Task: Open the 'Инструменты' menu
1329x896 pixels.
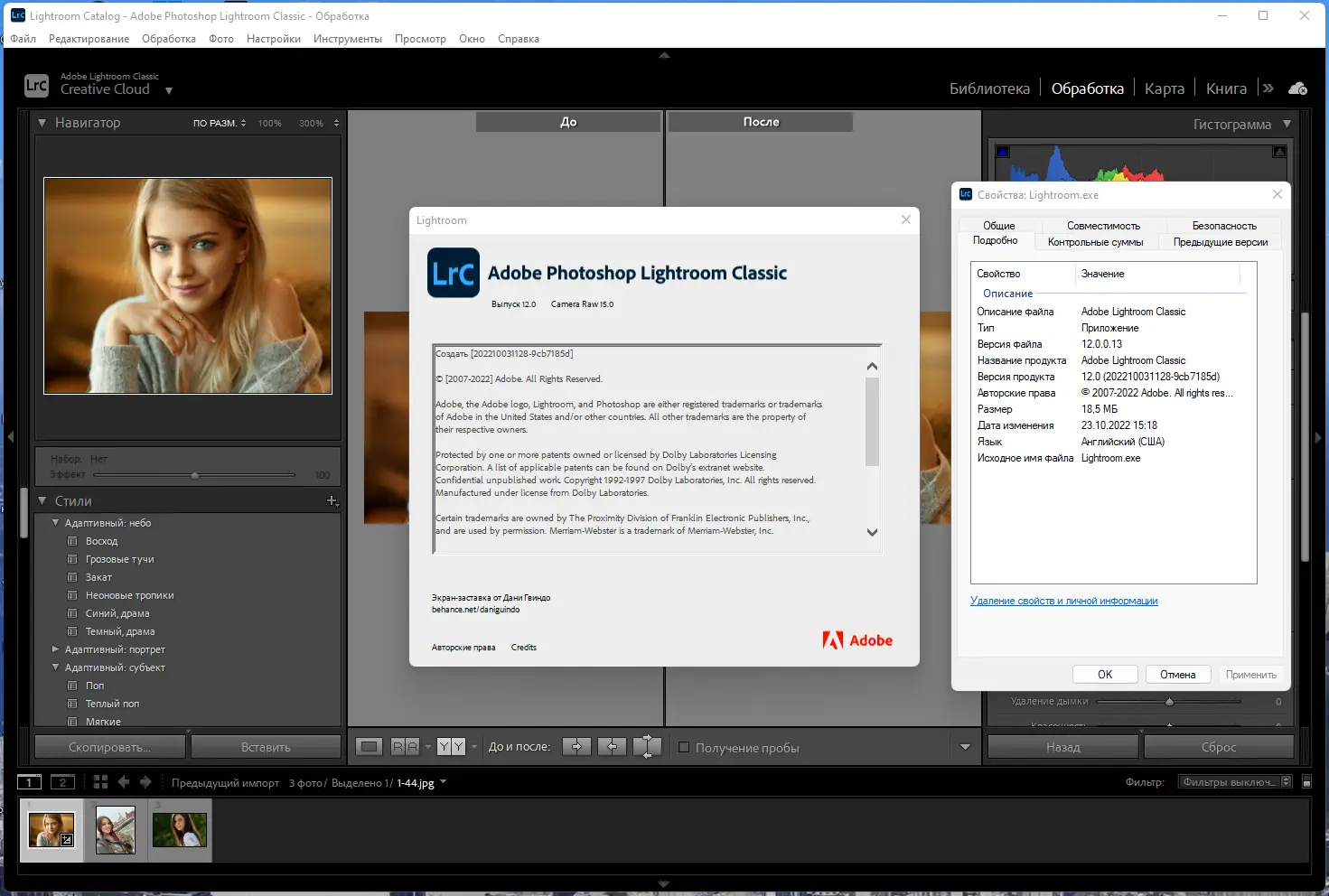Action: pyautogui.click(x=348, y=38)
